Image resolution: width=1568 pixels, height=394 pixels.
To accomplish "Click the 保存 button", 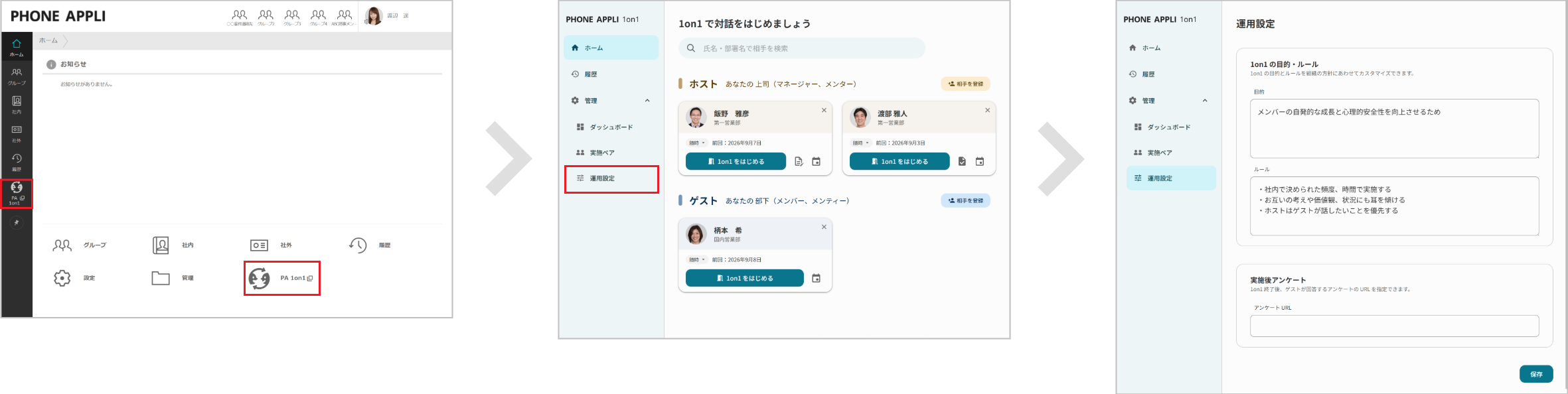I will pyautogui.click(x=1536, y=374).
